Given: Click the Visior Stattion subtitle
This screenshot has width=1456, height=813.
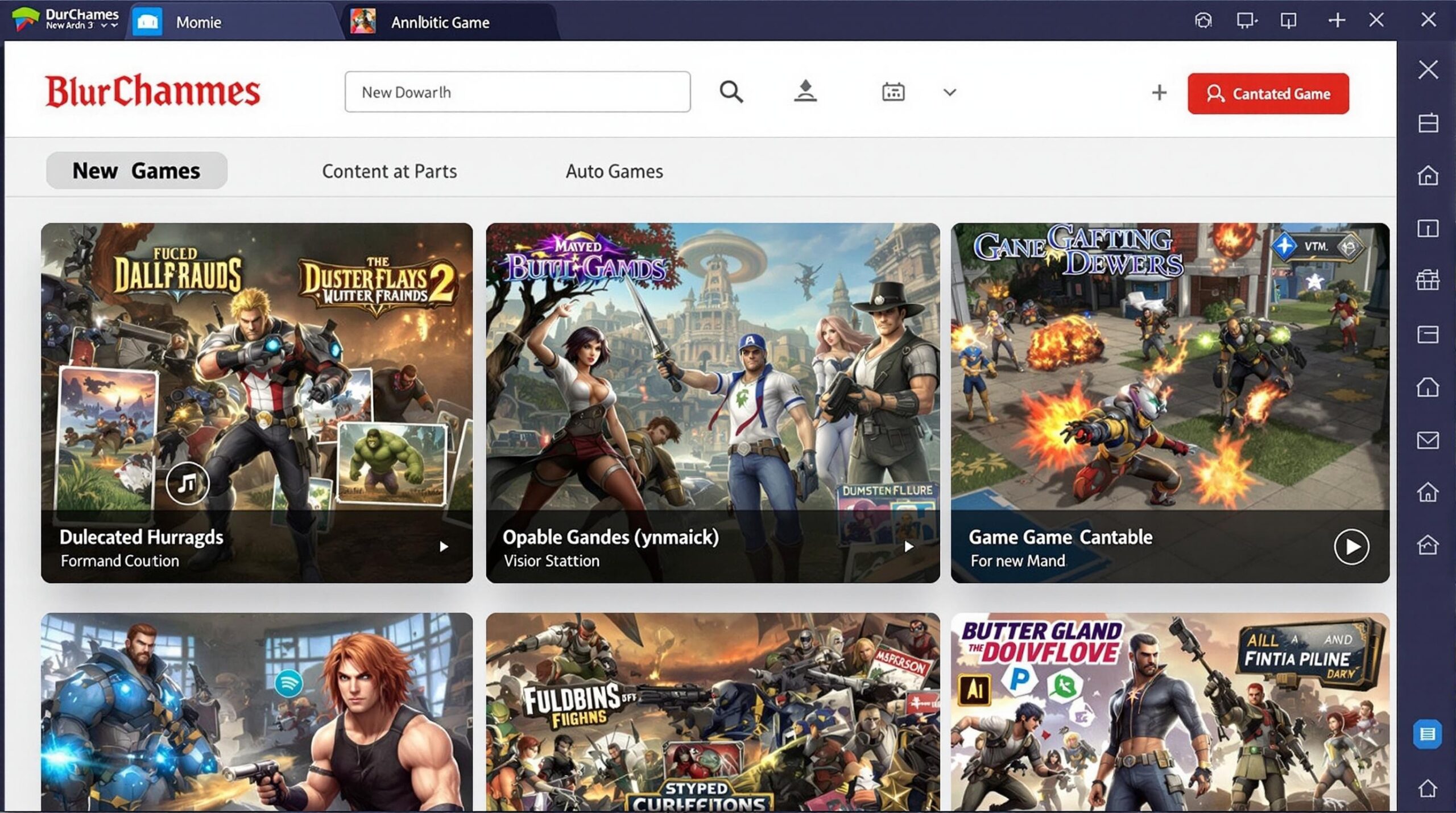Looking at the screenshot, I should point(551,561).
